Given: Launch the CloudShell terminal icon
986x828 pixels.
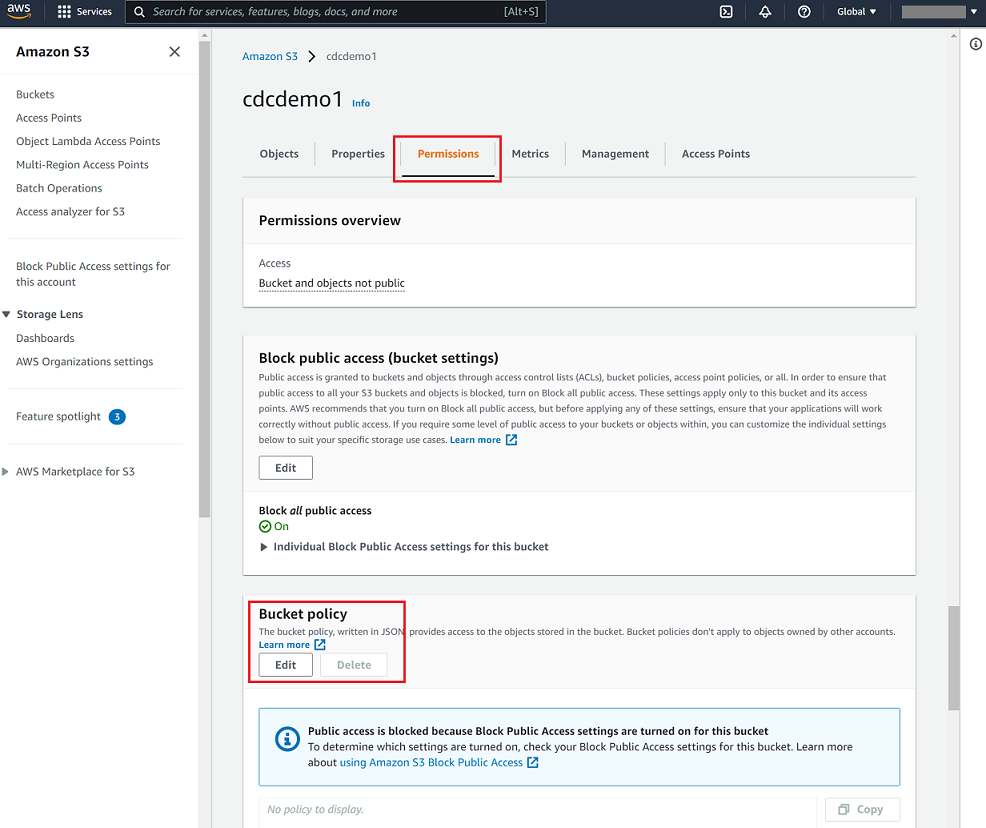Looking at the screenshot, I should tap(727, 12).
